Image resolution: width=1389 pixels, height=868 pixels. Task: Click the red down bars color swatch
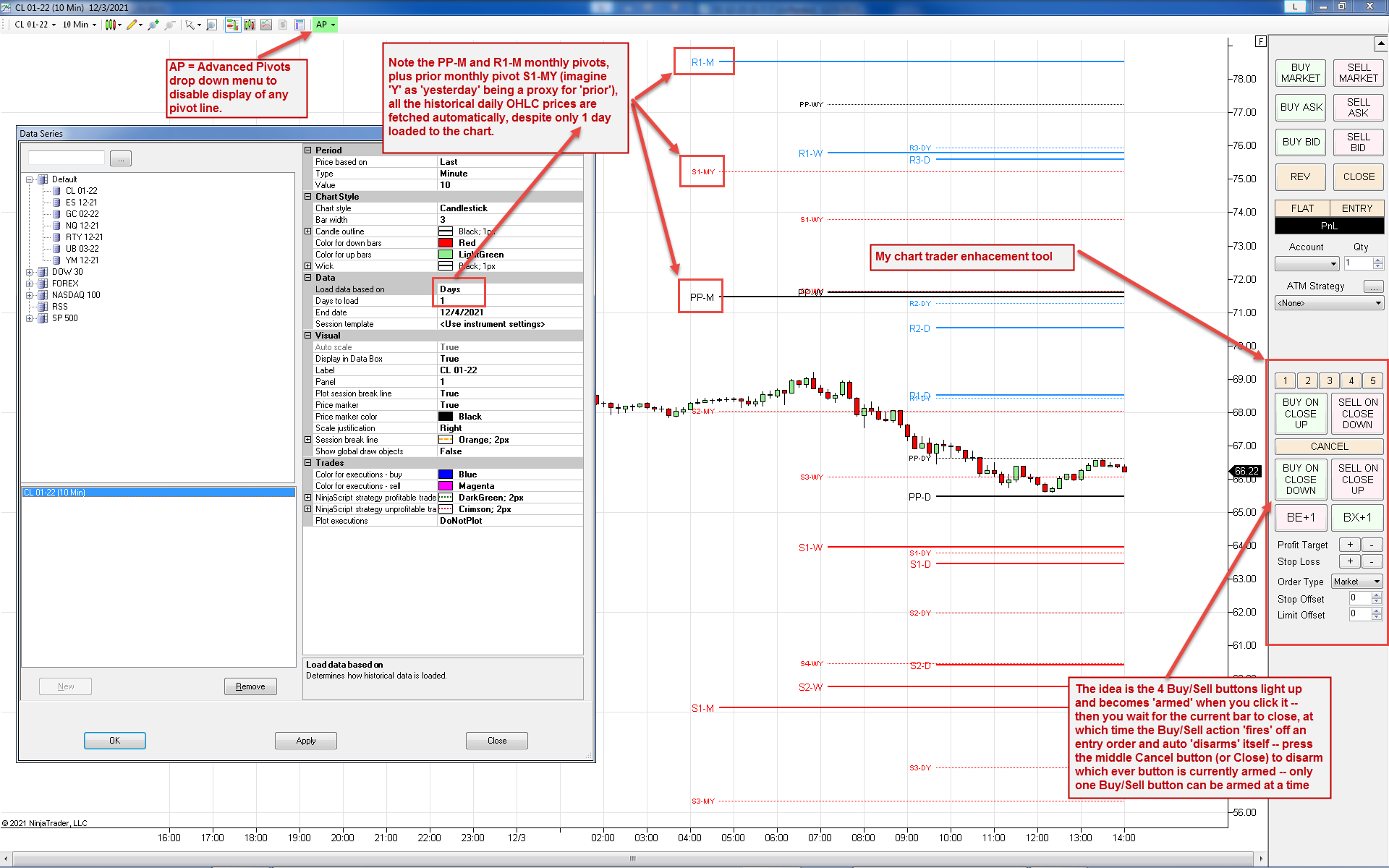click(x=446, y=243)
